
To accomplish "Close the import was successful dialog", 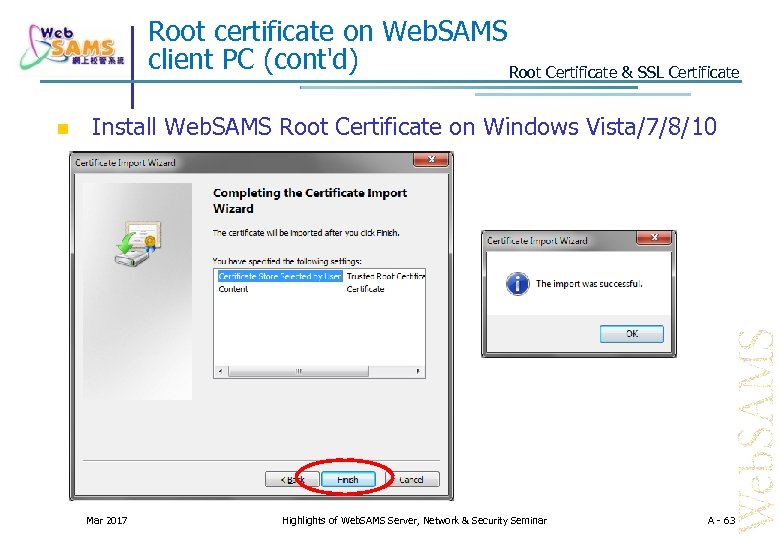I will [654, 237].
